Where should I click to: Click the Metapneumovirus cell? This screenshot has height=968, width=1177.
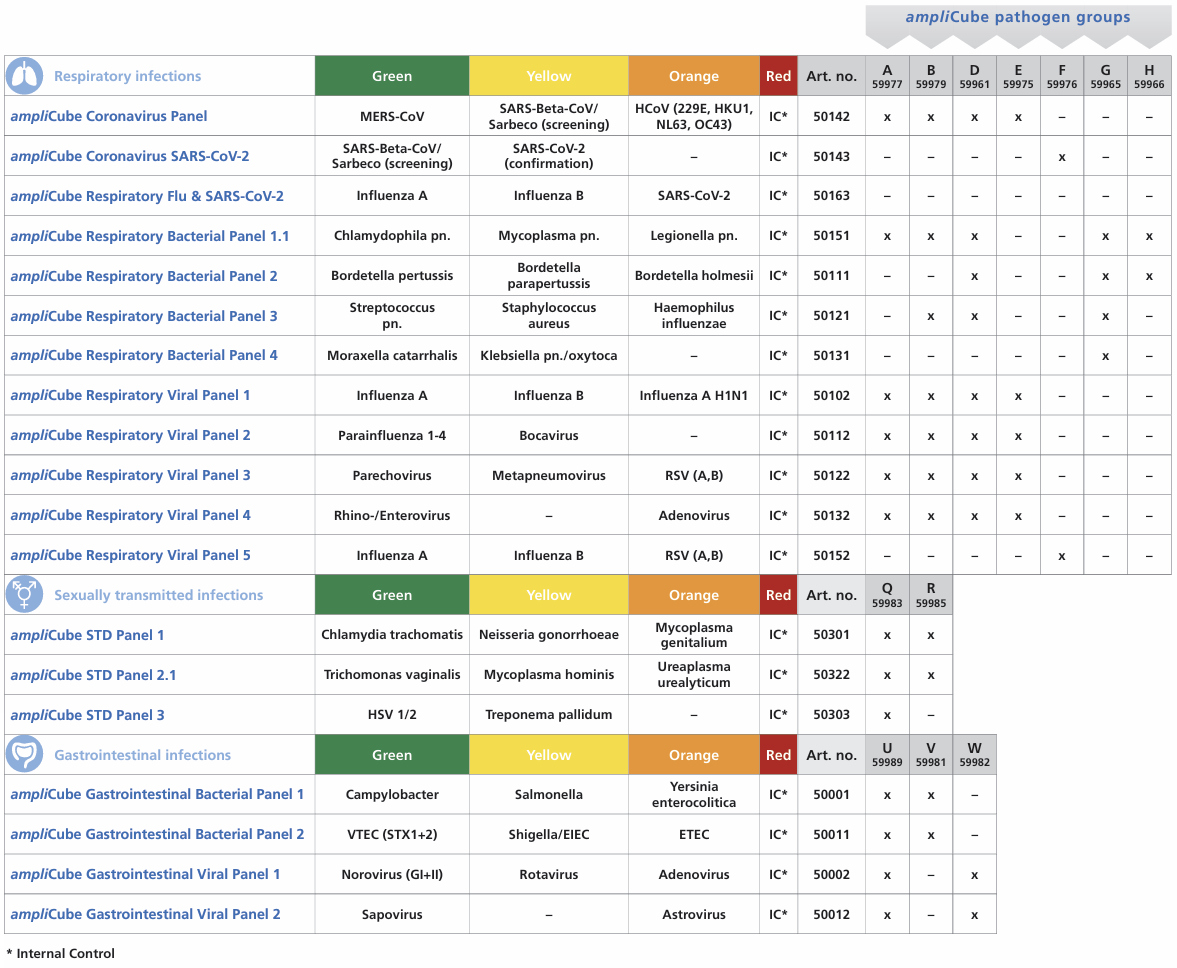click(549, 475)
